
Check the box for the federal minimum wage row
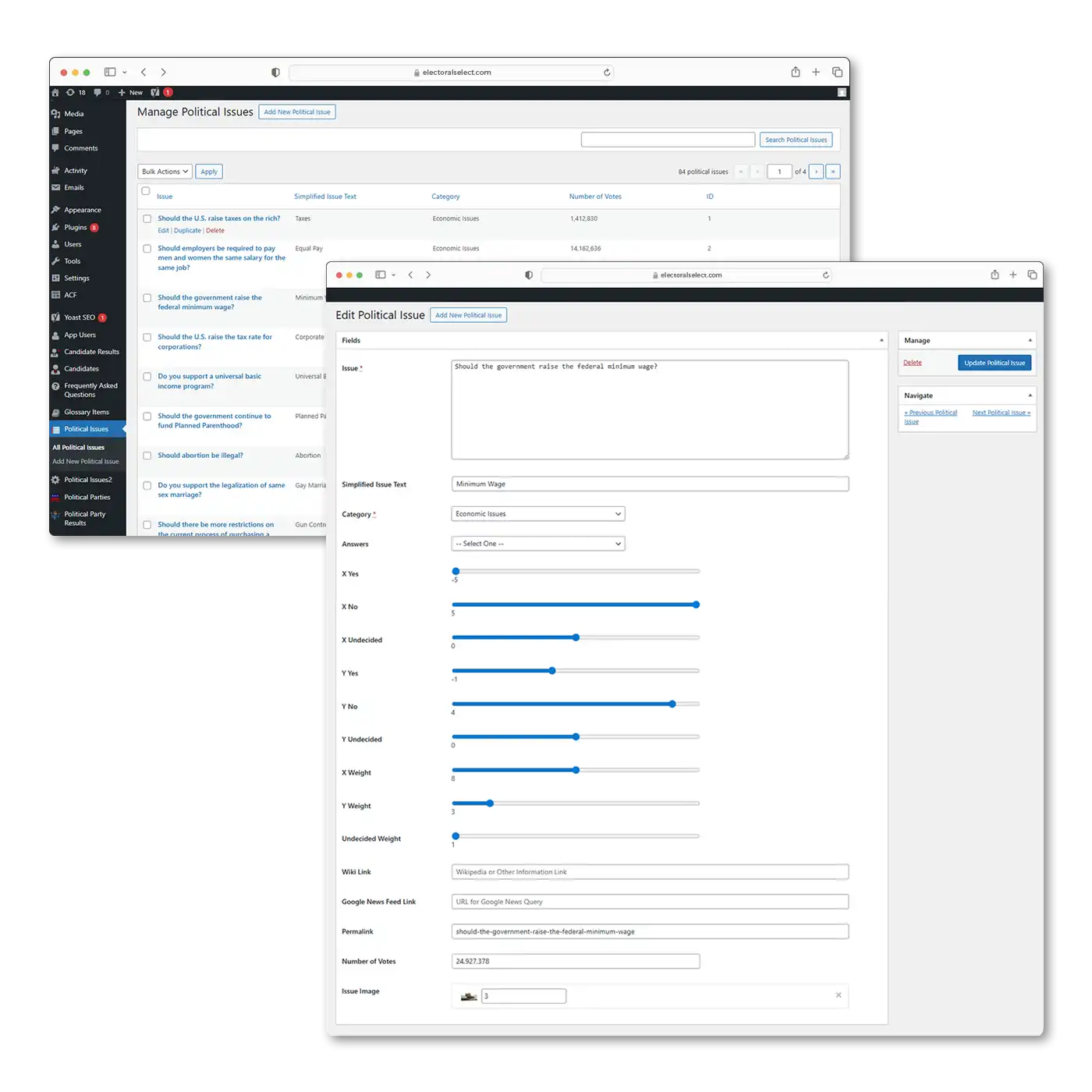pyautogui.click(x=147, y=298)
